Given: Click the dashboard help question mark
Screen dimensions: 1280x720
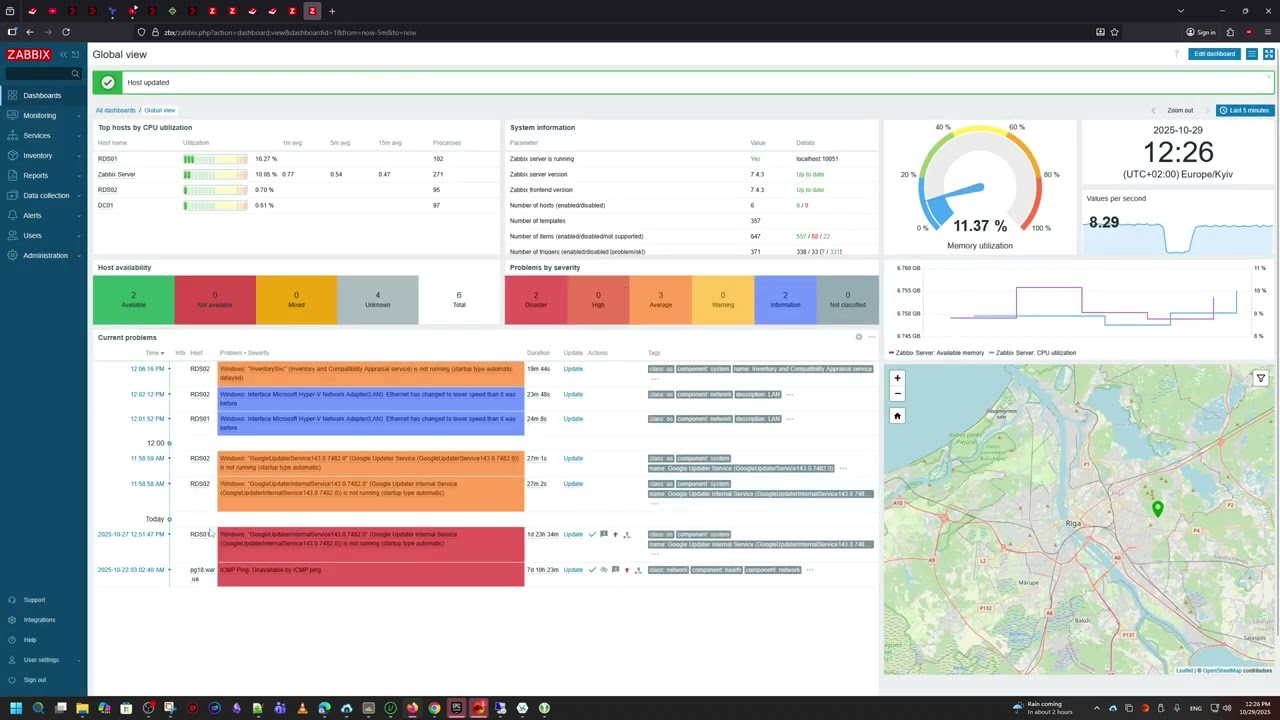Looking at the screenshot, I should pos(1176,54).
